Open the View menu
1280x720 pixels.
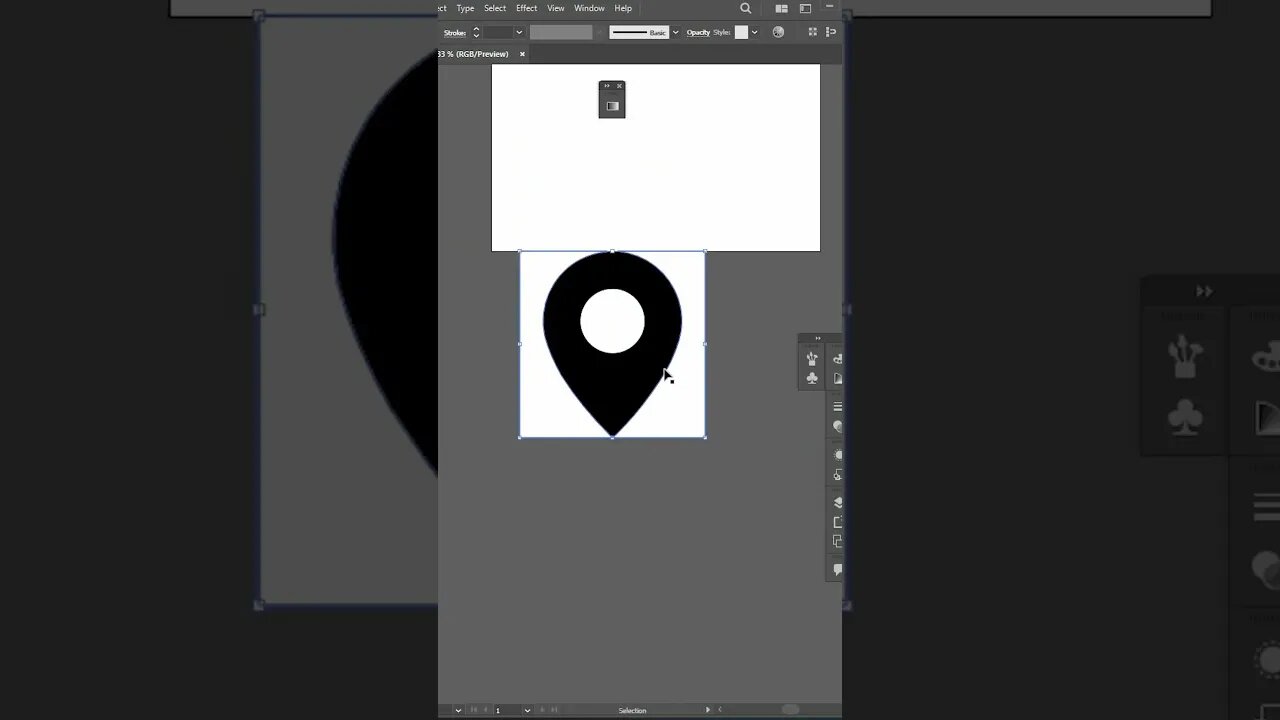coord(556,8)
